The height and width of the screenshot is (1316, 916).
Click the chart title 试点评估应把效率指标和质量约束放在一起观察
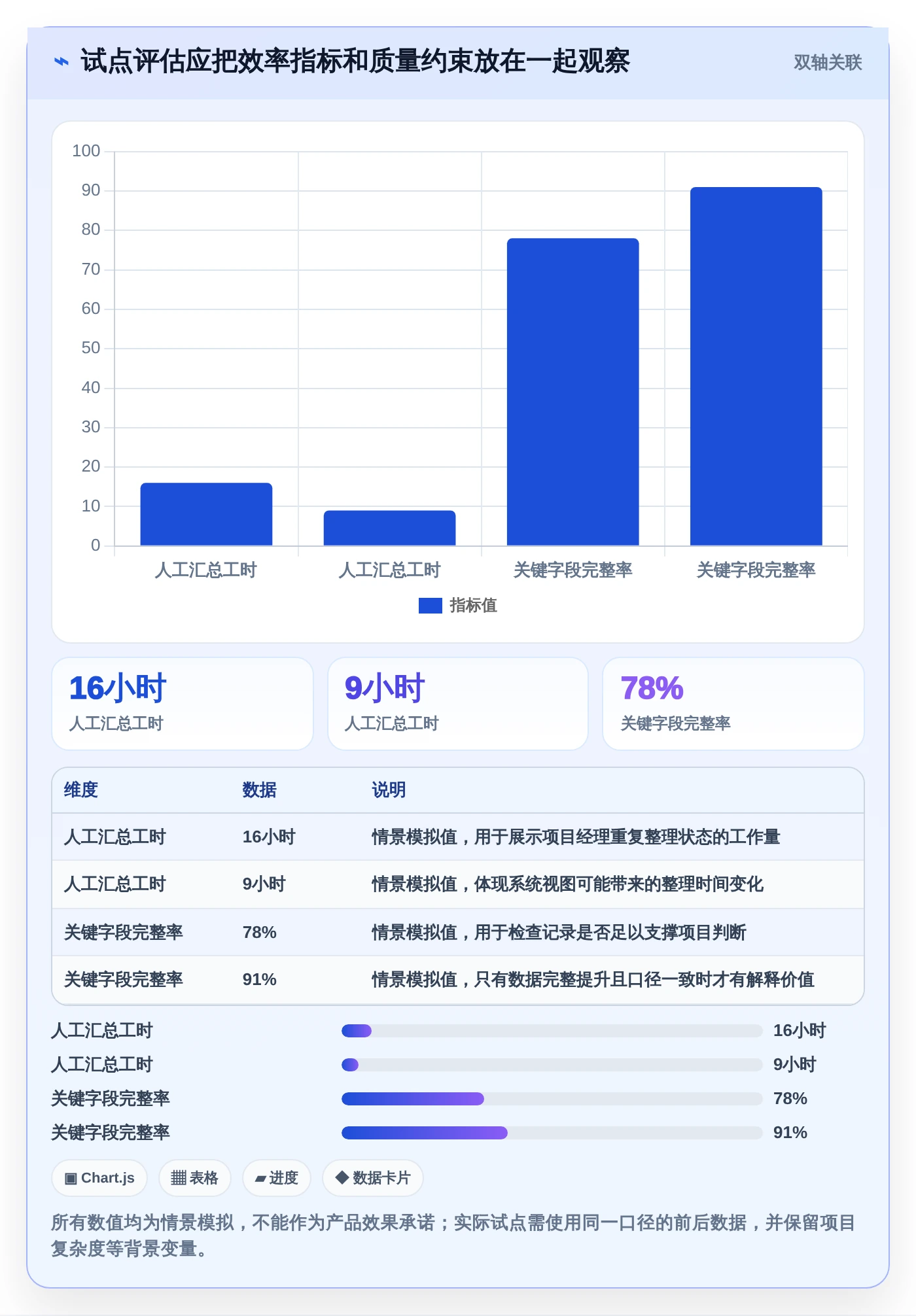(355, 61)
